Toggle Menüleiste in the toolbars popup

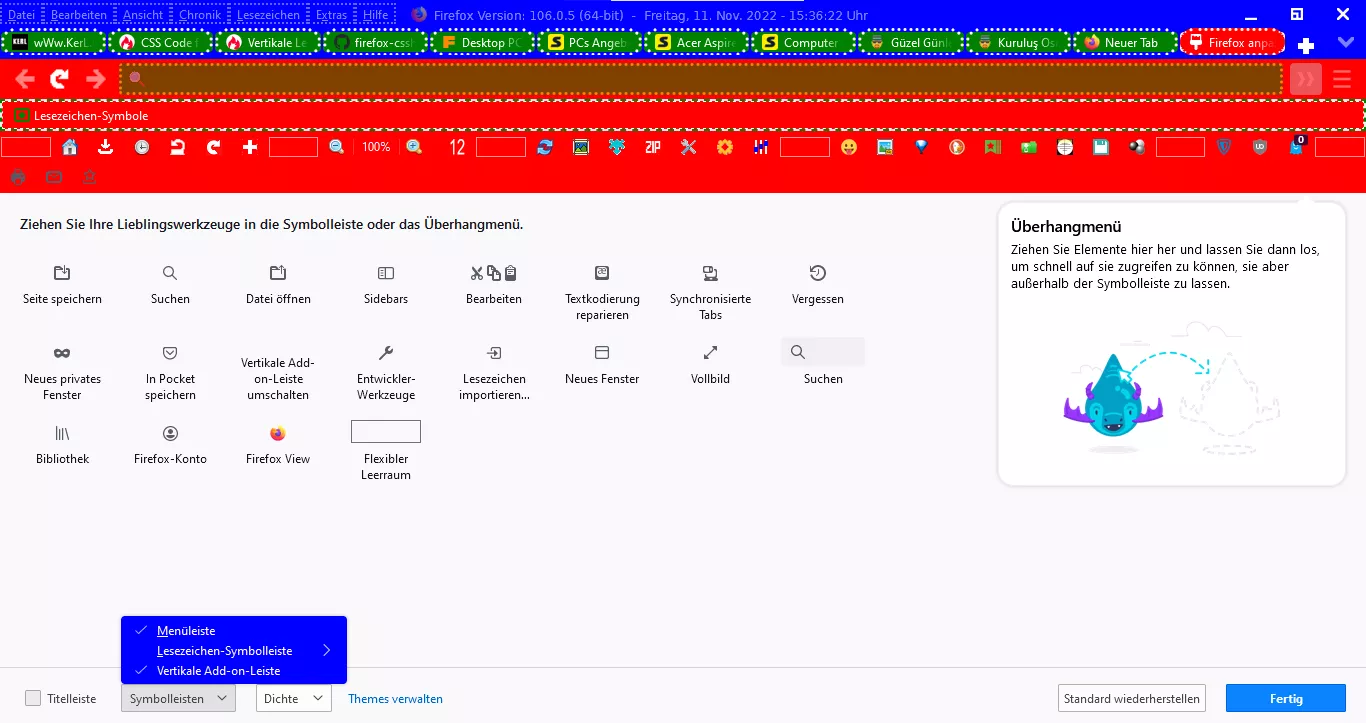click(186, 631)
